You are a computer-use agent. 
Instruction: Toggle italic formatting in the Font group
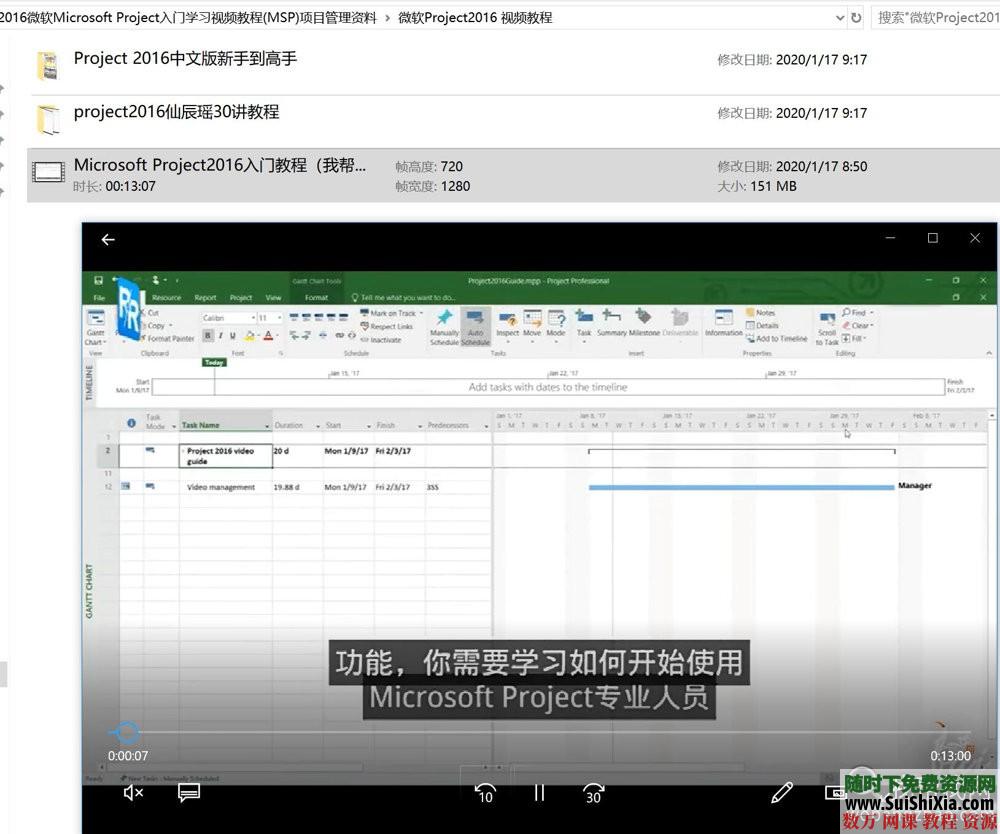pos(220,335)
